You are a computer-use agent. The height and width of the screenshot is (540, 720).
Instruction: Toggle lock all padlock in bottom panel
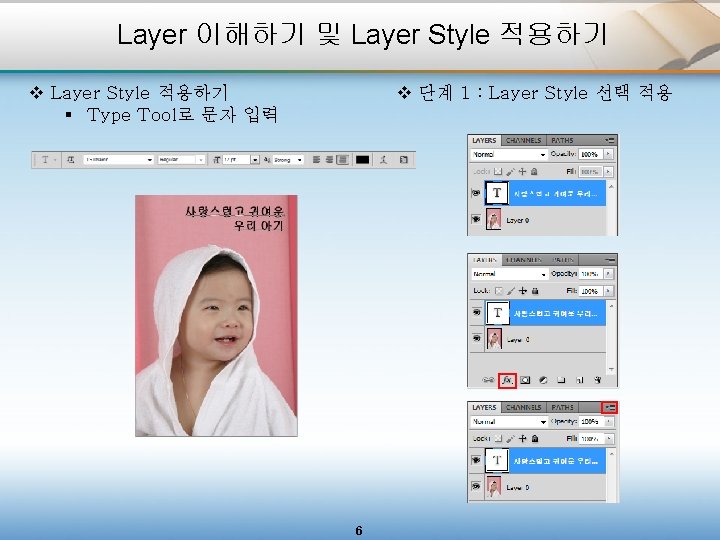click(535, 439)
